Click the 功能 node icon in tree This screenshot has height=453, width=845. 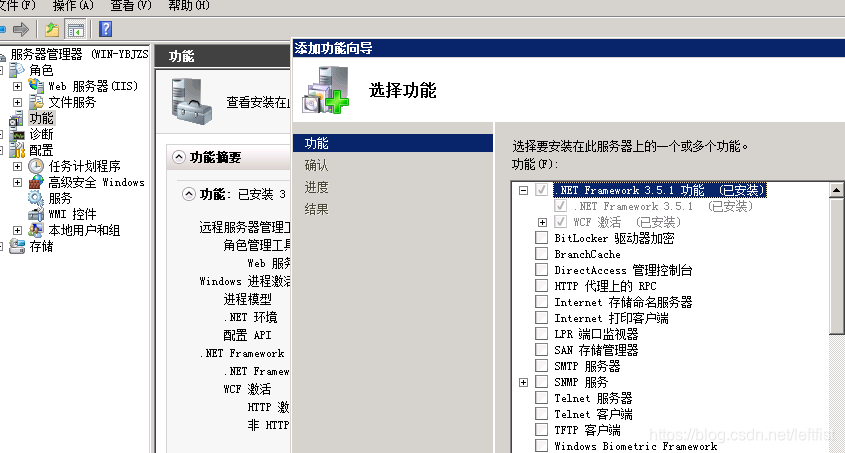[16, 118]
